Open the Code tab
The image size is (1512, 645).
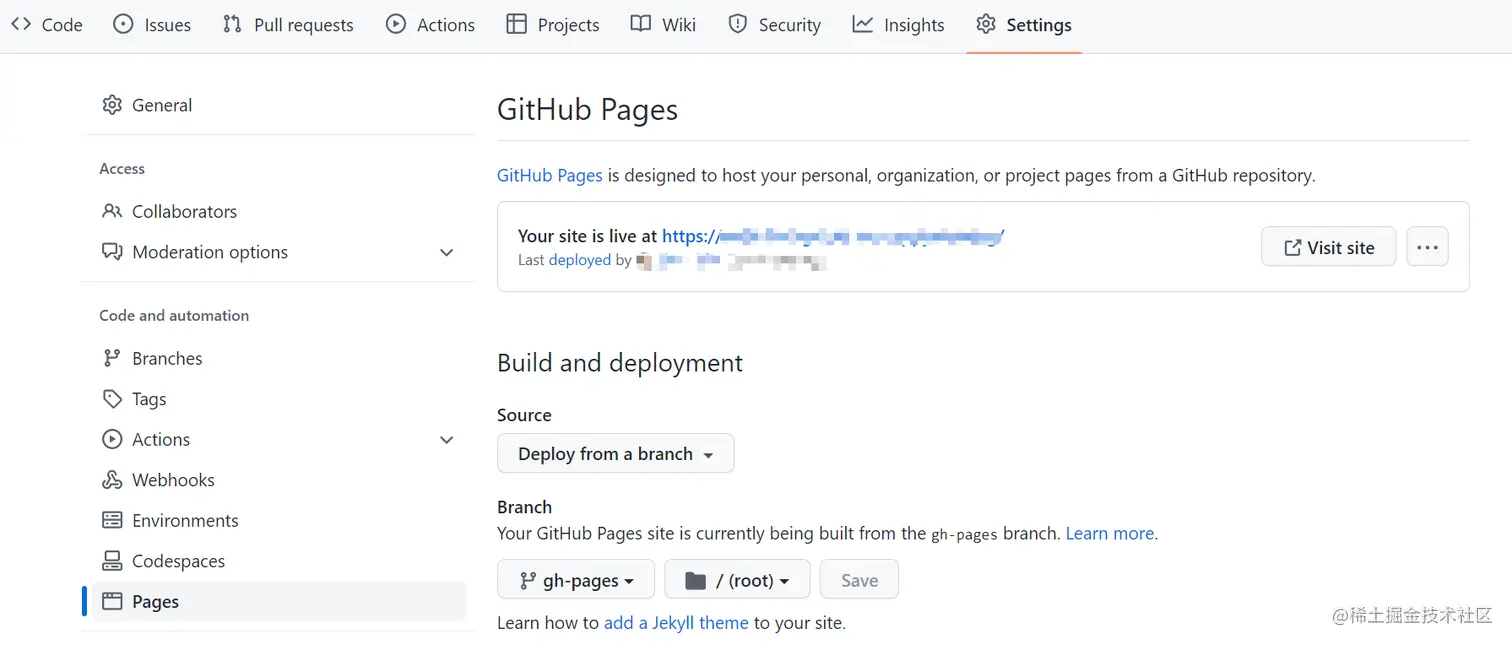(x=47, y=25)
